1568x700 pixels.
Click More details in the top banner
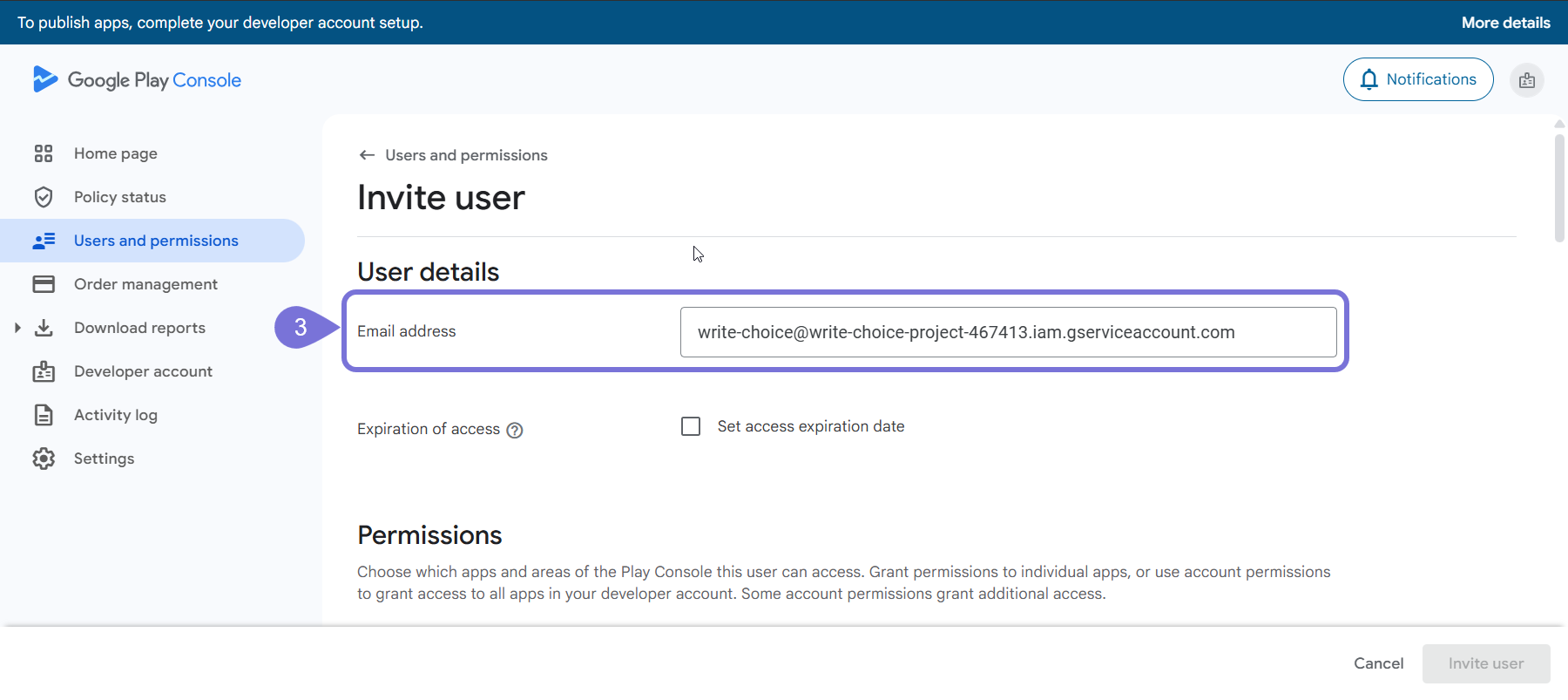1505,23
